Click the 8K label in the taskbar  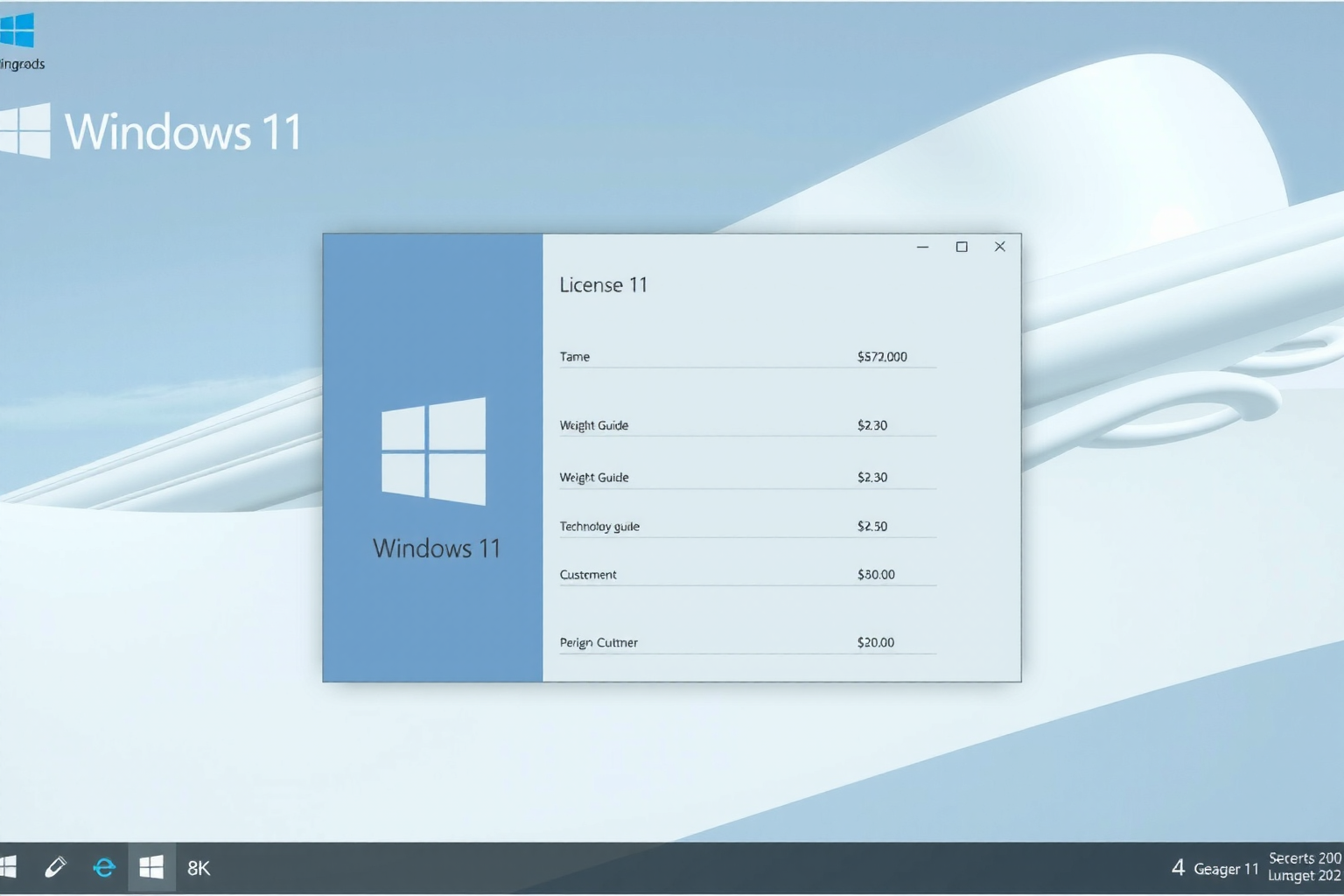tap(199, 868)
